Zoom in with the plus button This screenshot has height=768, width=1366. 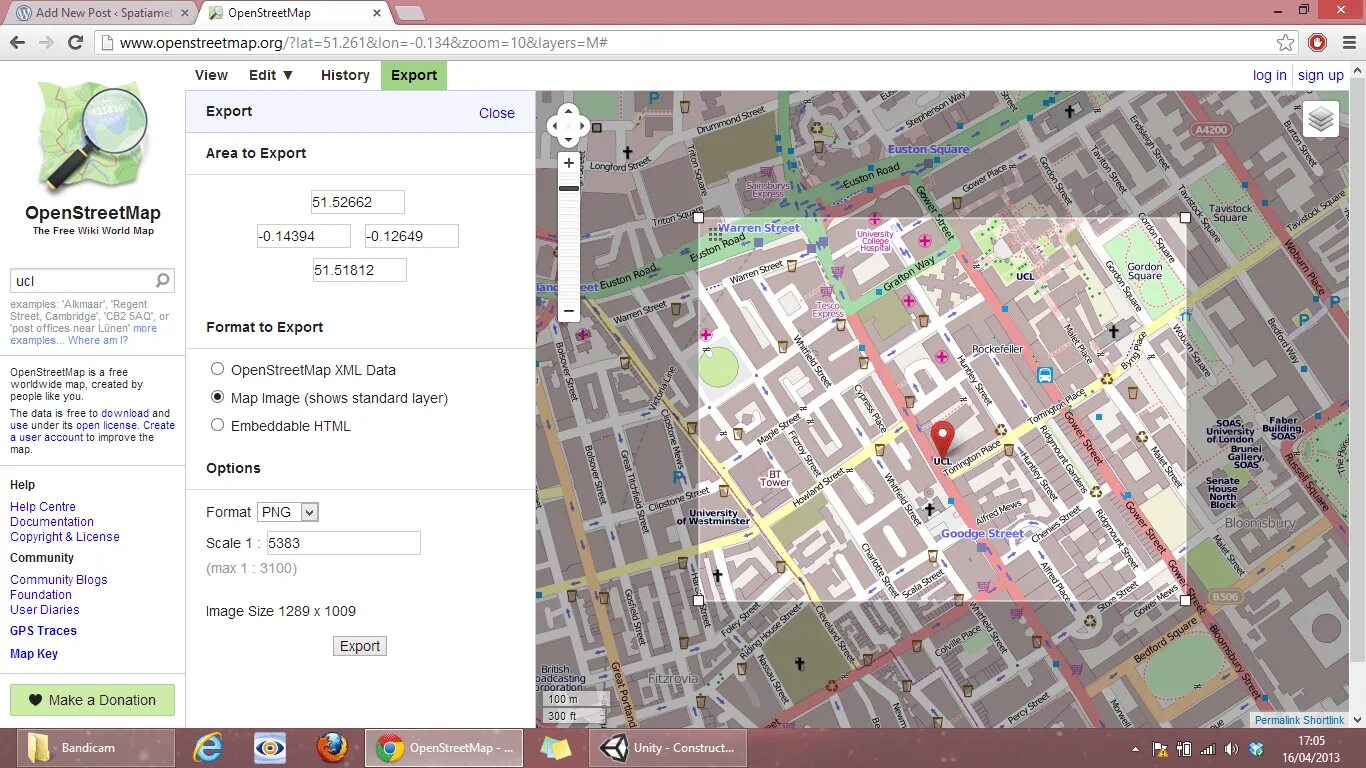click(569, 163)
